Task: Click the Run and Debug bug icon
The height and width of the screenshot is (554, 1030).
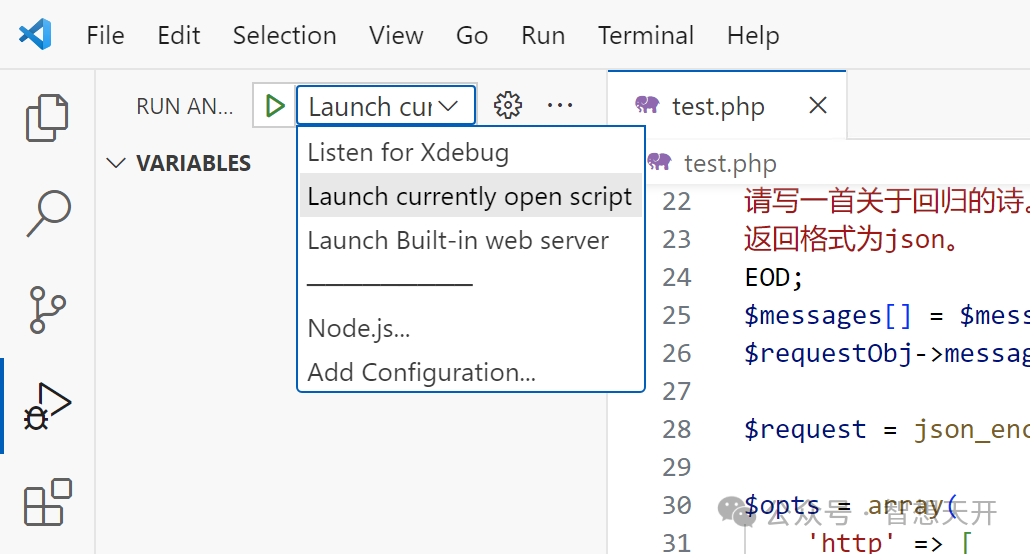Action: [x=47, y=407]
